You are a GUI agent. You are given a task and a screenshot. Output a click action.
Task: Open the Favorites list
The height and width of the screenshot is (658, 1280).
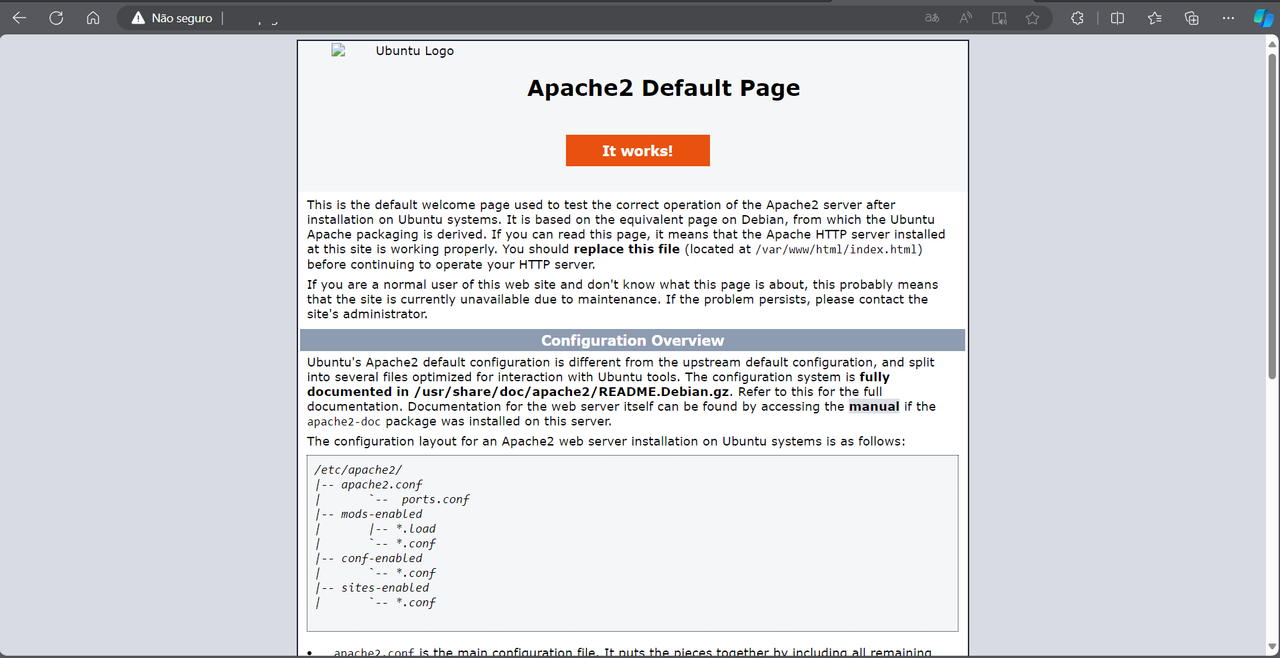[1155, 18]
